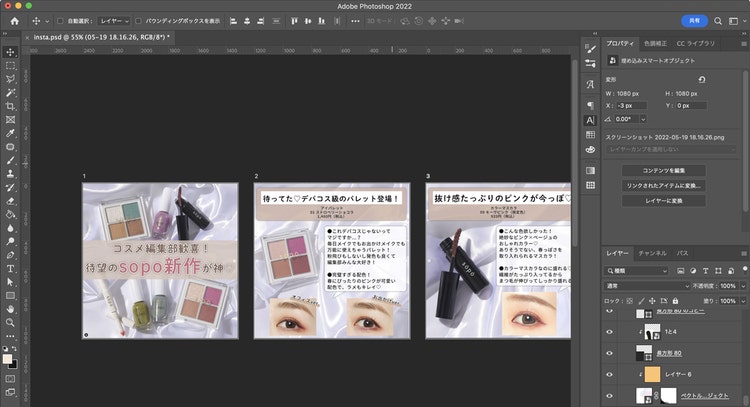
Task: Switch to the チャンネル tab
Action: coord(652,253)
